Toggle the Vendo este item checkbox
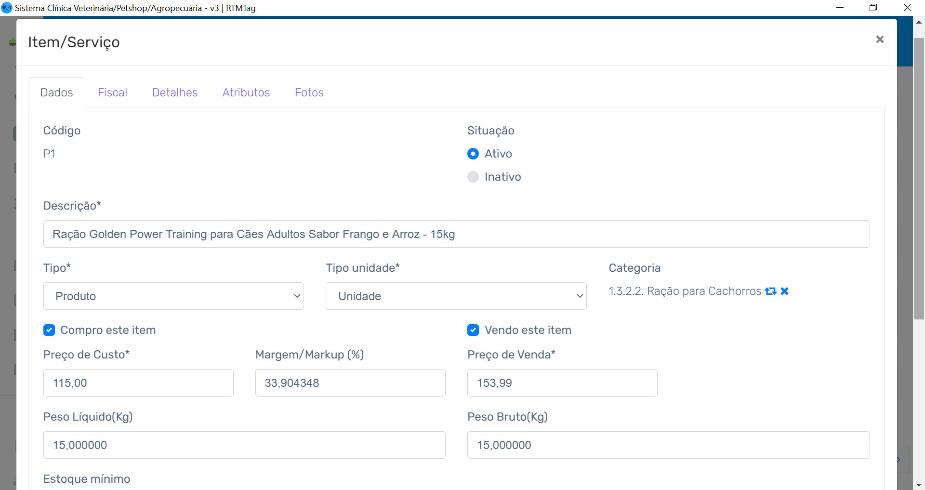Screen dimensions: 925x490 pos(473,330)
